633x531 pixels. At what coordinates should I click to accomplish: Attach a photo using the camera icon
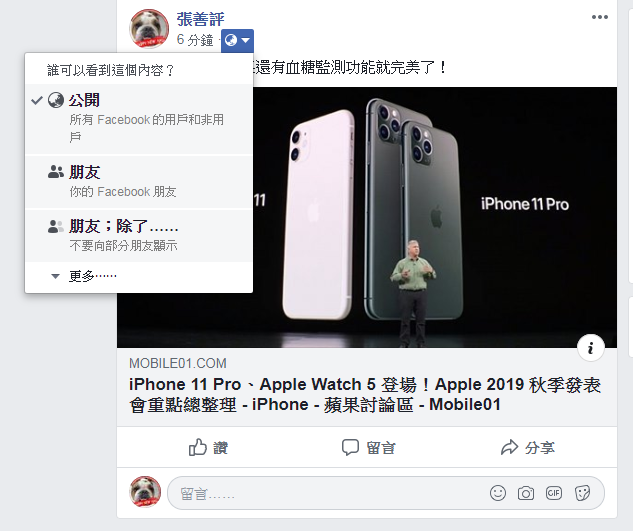(526, 493)
